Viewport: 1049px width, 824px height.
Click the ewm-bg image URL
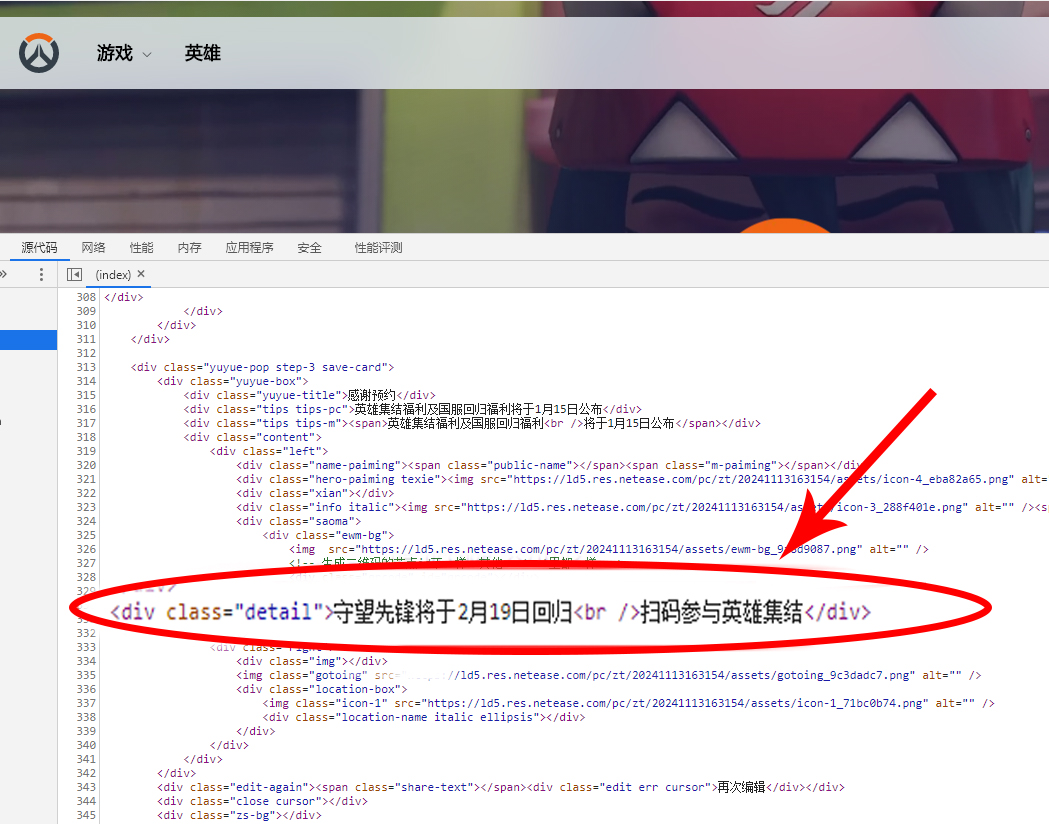(609, 549)
